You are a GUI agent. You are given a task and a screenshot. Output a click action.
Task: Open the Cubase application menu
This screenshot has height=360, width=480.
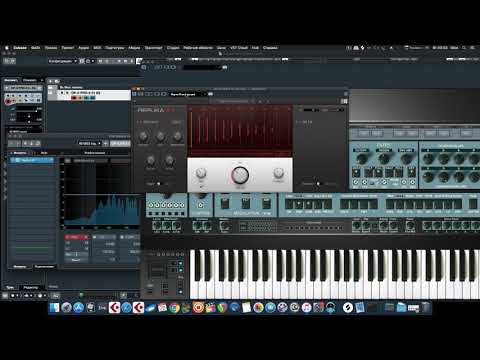(20, 48)
